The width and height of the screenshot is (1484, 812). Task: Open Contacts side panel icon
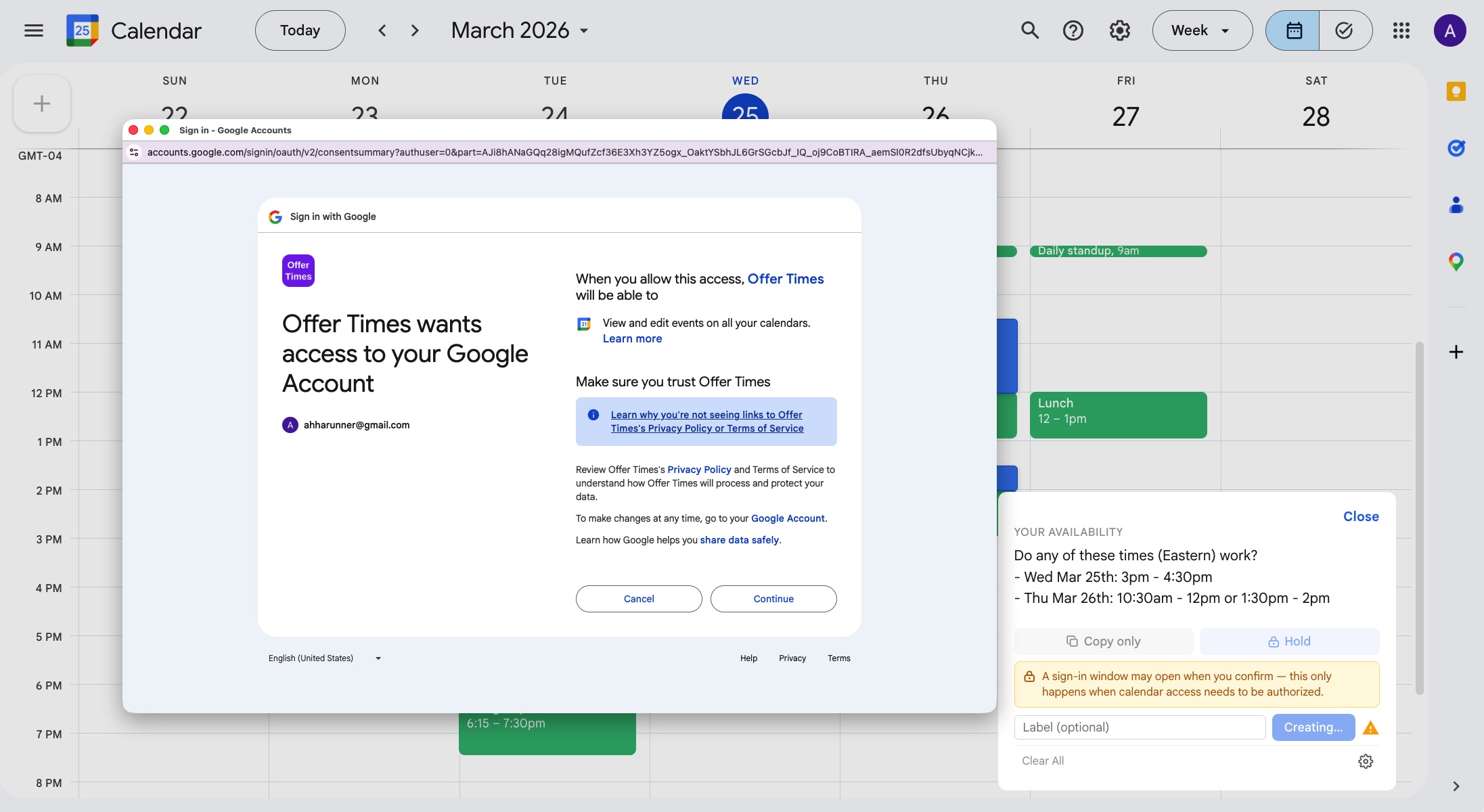point(1456,204)
